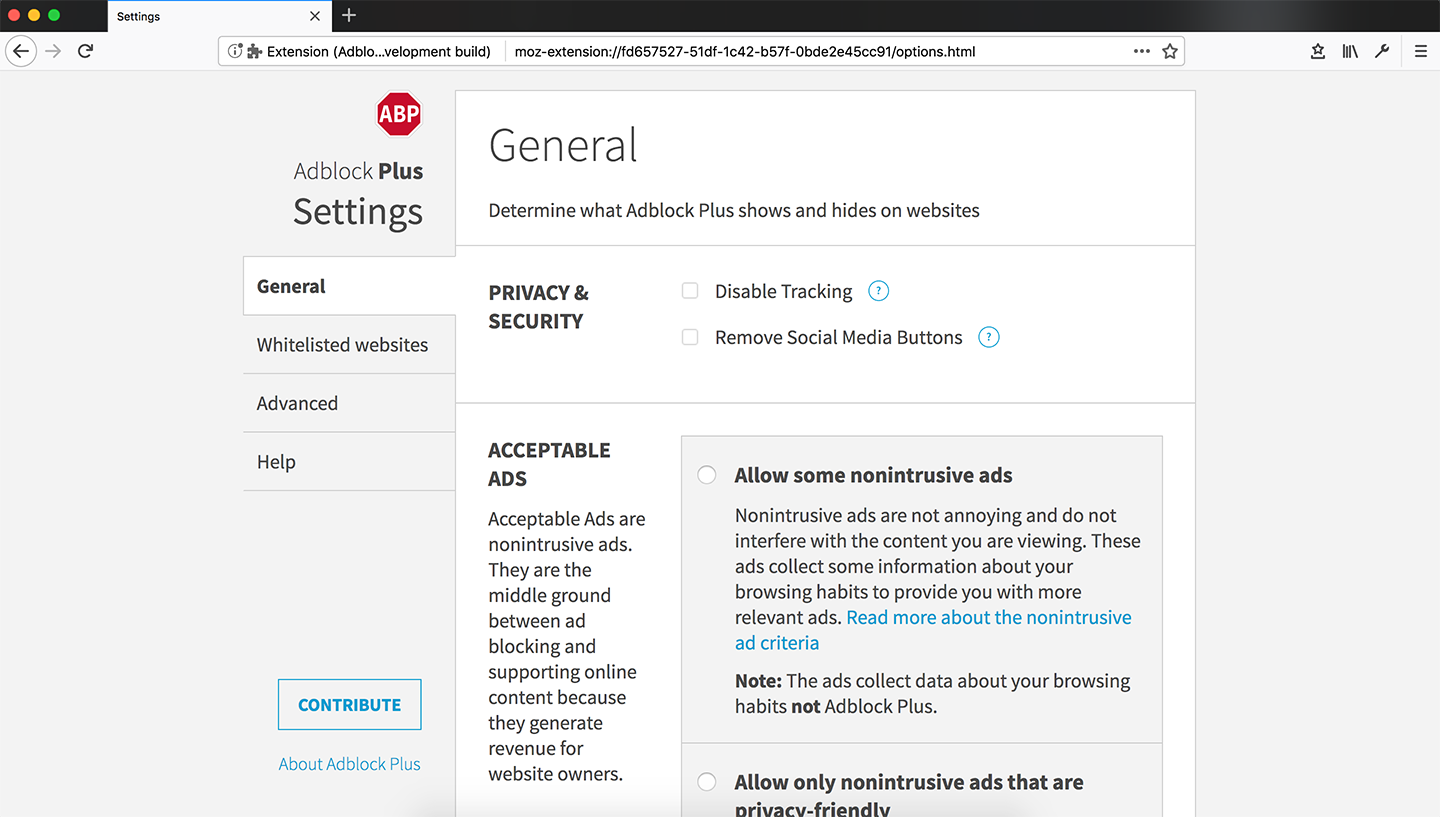Click the Social Media Buttons help icon
Image resolution: width=1440 pixels, height=817 pixels.
(x=988, y=337)
